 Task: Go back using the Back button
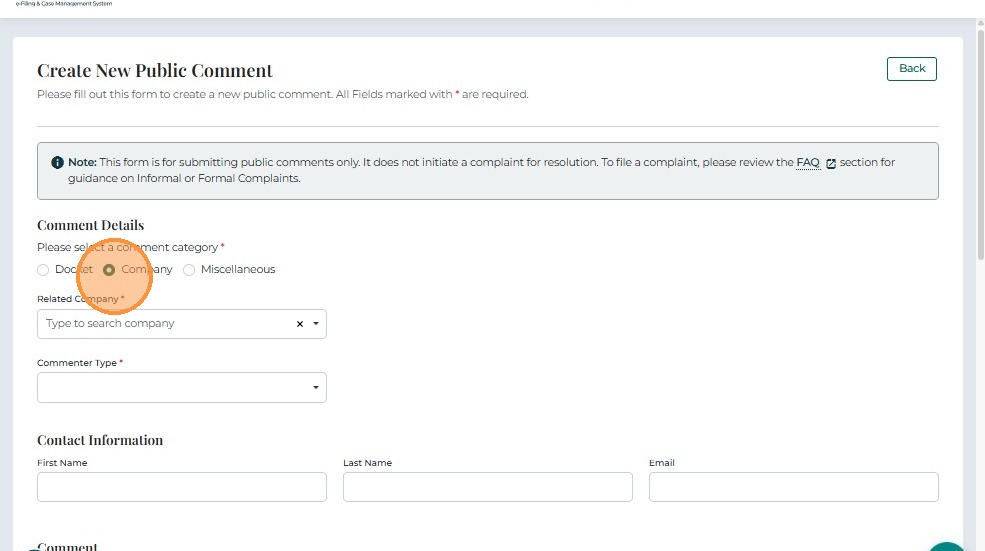tap(911, 69)
